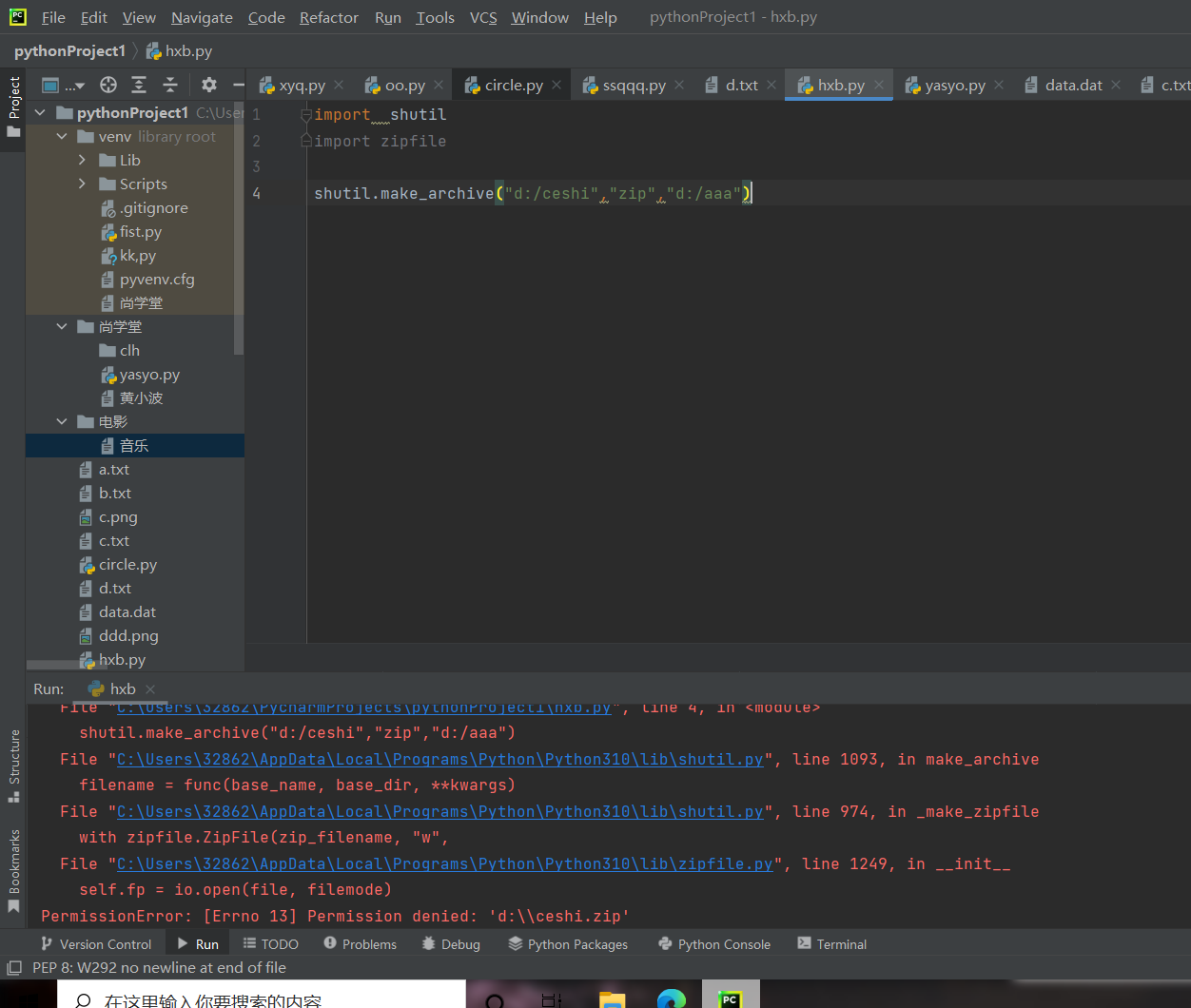Open File Explorer from the taskbar
Image resolution: width=1191 pixels, height=1008 pixels.
click(613, 999)
